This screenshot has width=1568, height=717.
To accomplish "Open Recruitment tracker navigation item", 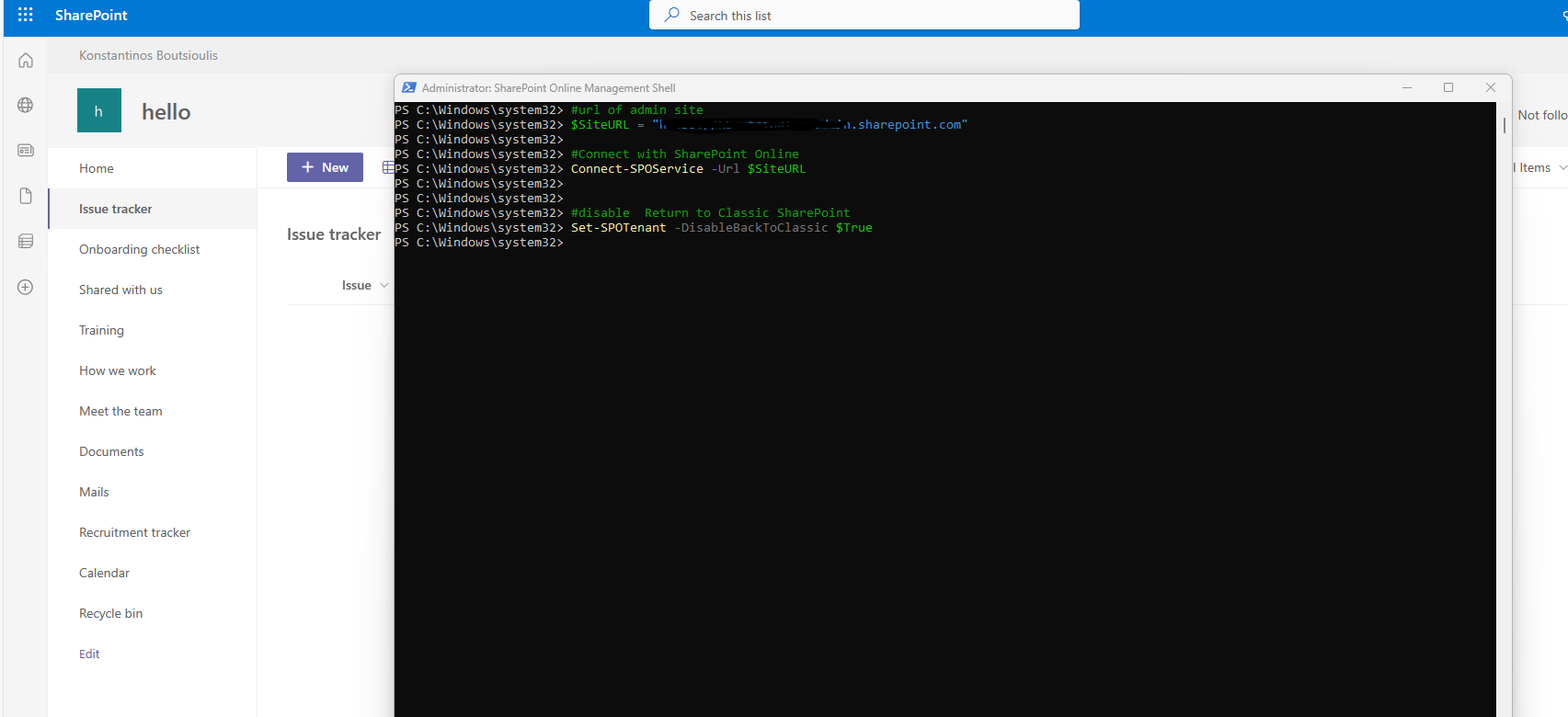I will pyautogui.click(x=134, y=532).
